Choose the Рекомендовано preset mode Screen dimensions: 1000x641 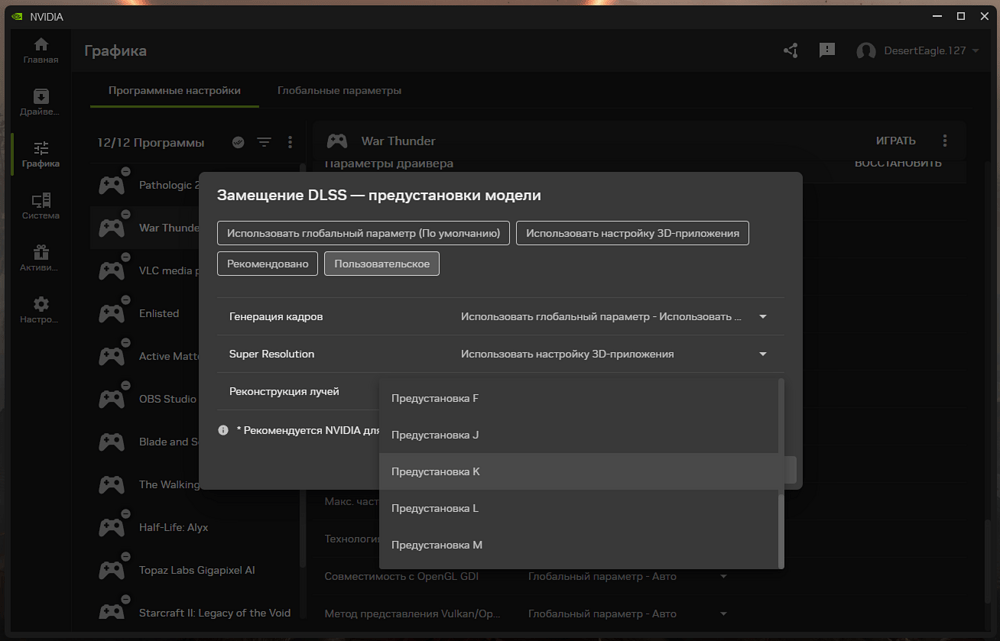pos(267,263)
